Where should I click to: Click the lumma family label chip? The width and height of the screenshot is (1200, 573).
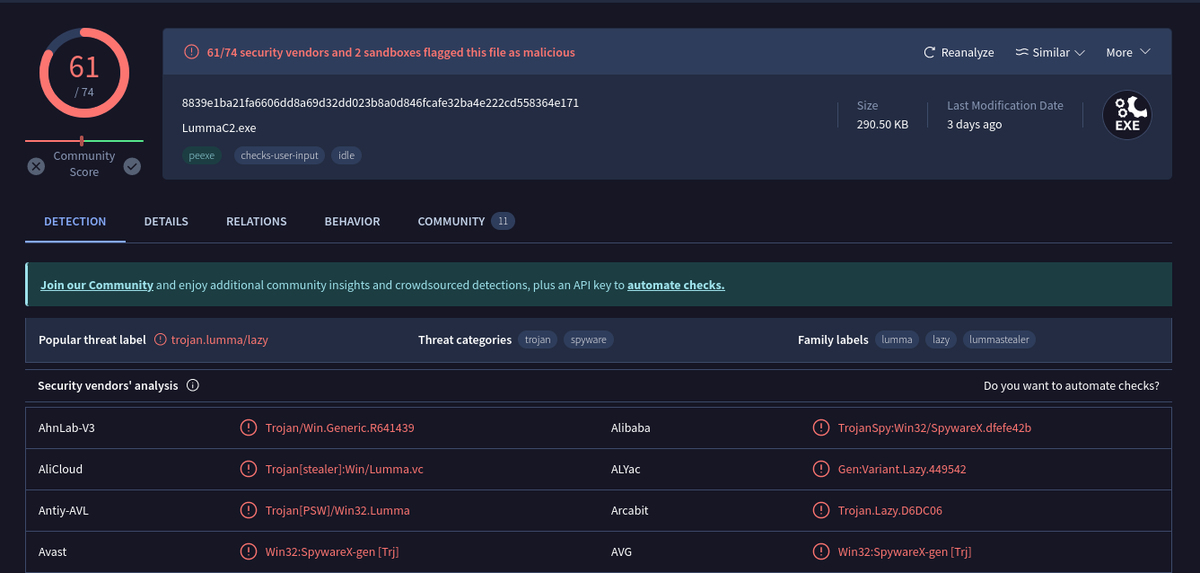click(x=897, y=340)
